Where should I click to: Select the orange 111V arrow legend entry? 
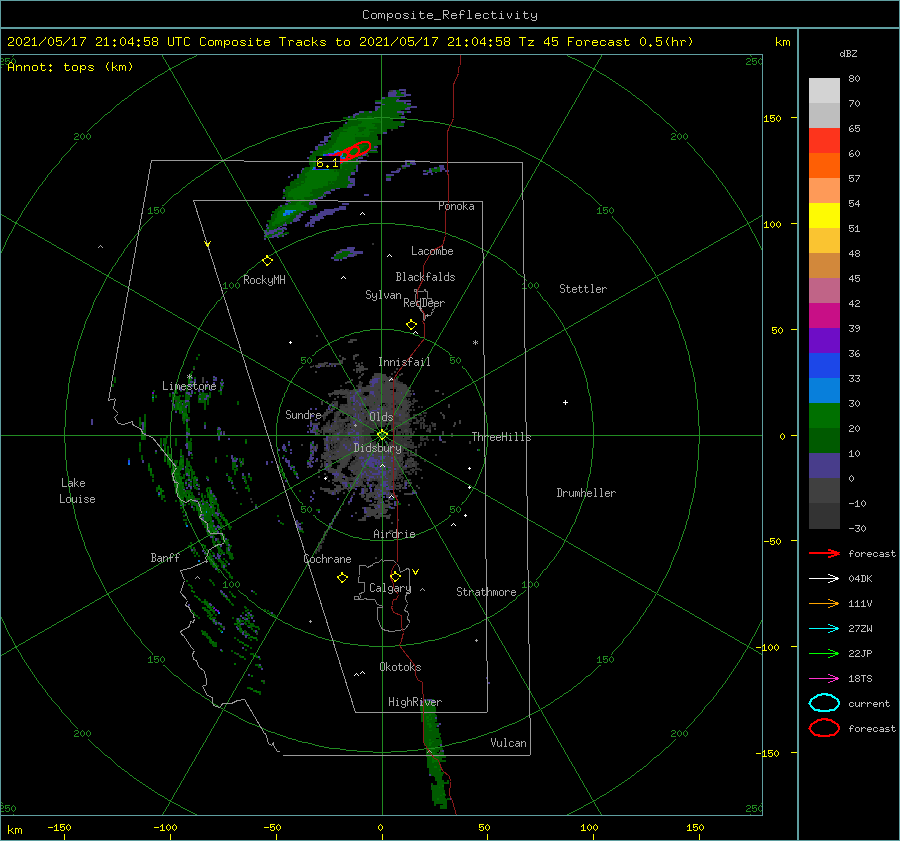[824, 603]
